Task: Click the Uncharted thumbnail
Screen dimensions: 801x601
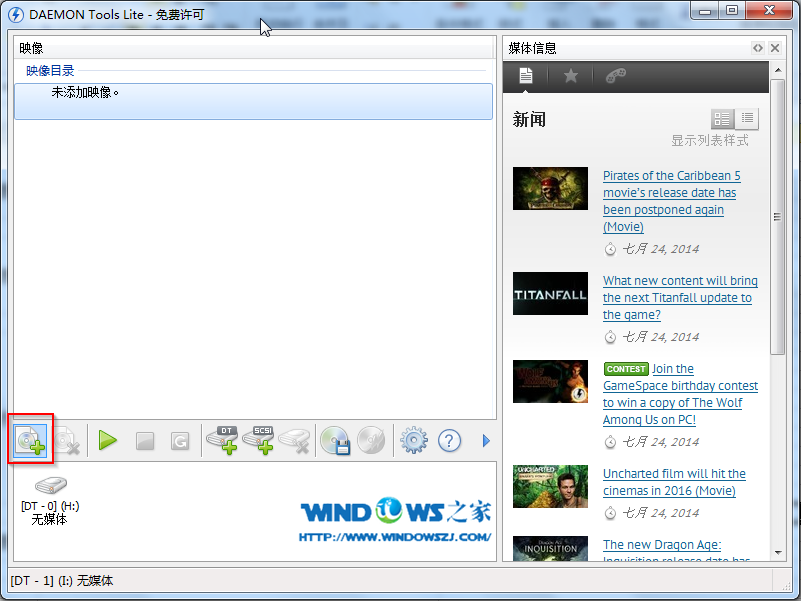Action: click(x=550, y=487)
